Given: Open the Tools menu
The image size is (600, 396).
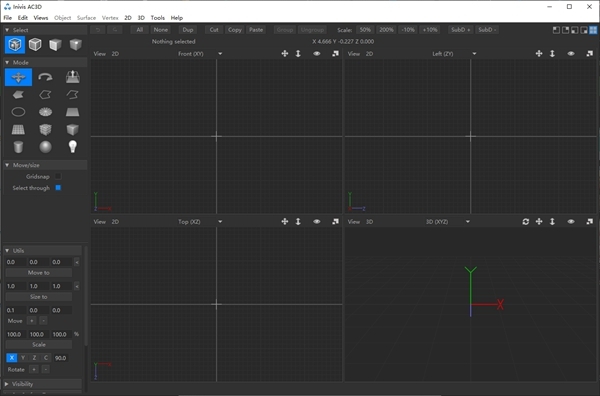Looking at the screenshot, I should (158, 18).
